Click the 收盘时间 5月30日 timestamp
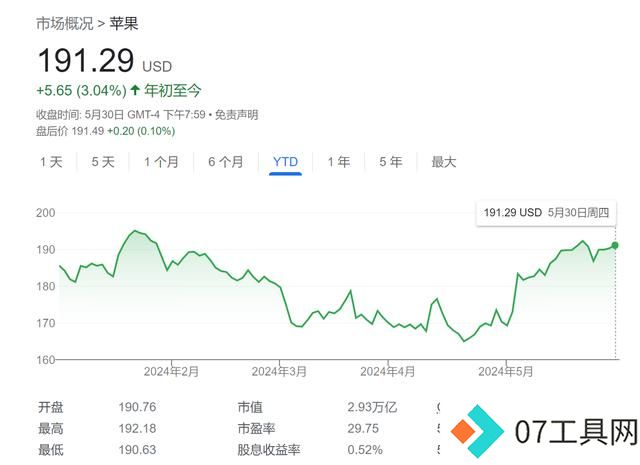 click(x=121, y=115)
